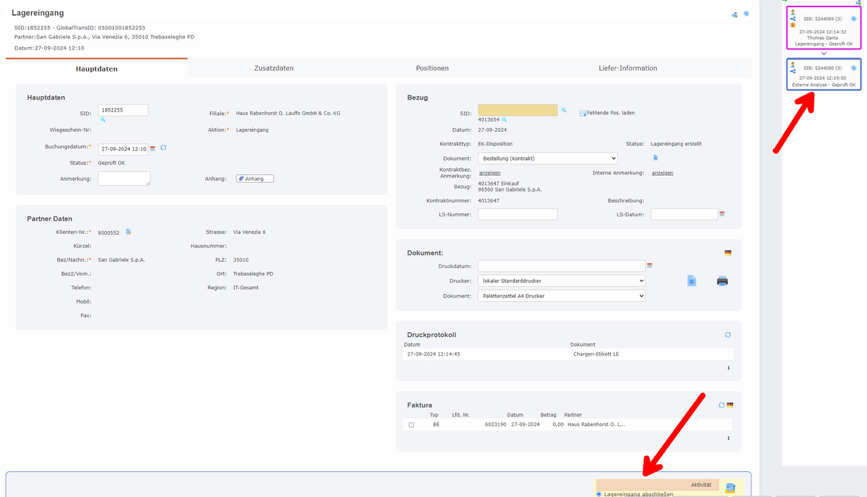The width and height of the screenshot is (867, 497).
Task: Click anzeigen link for Kontraktbez. Anmerkung
Action: [x=489, y=173]
